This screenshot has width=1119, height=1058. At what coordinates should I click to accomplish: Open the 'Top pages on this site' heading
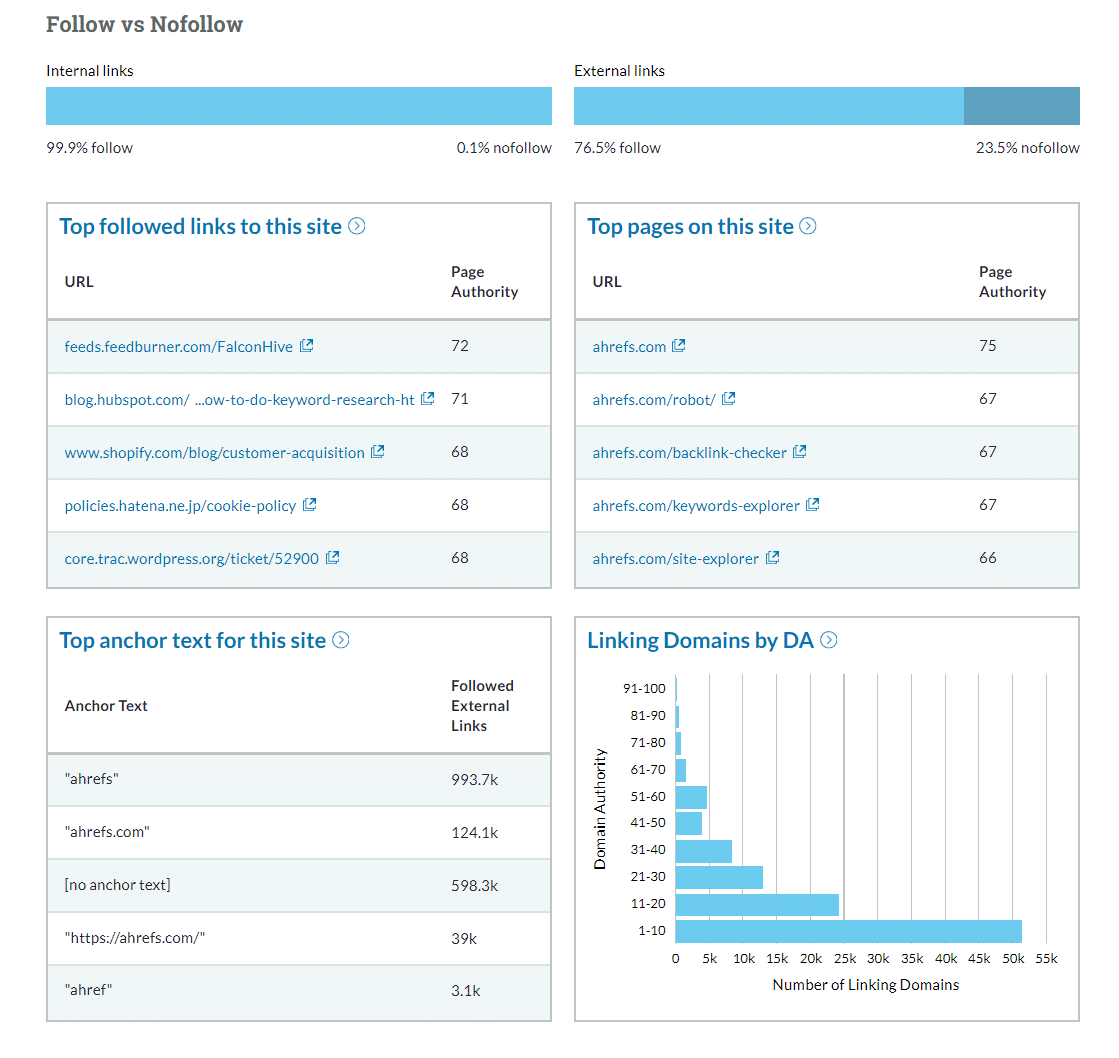pyautogui.click(x=690, y=226)
